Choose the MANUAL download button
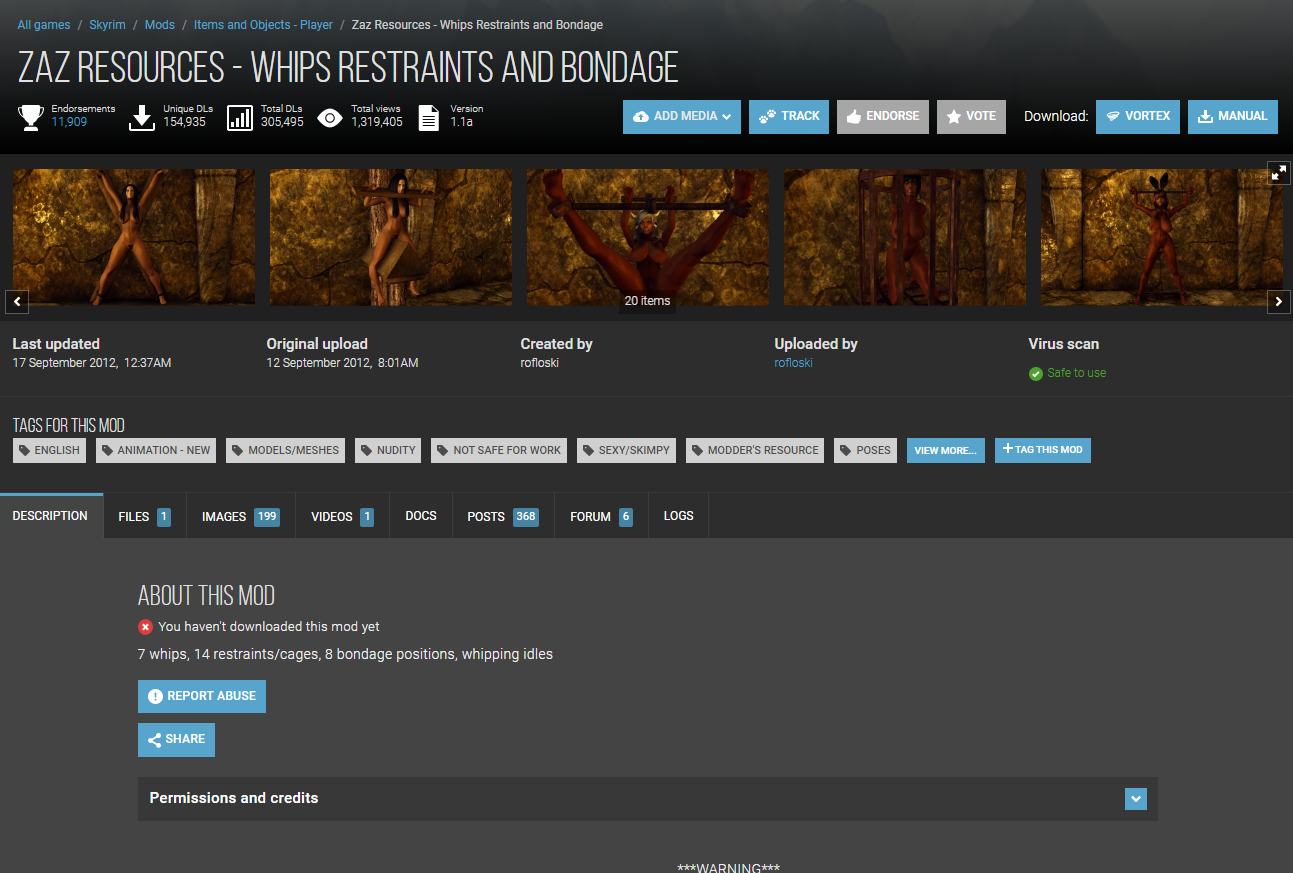Viewport: 1293px width, 873px height. coord(1233,116)
